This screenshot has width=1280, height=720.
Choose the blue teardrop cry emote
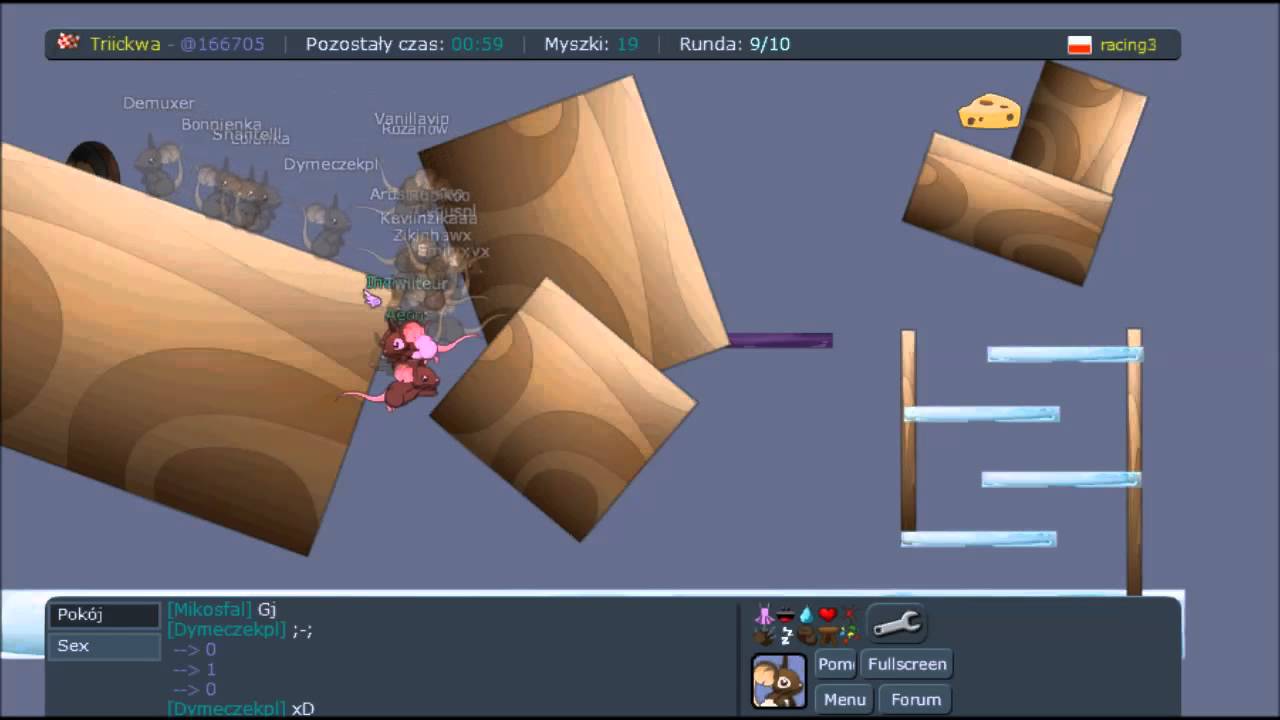click(807, 614)
